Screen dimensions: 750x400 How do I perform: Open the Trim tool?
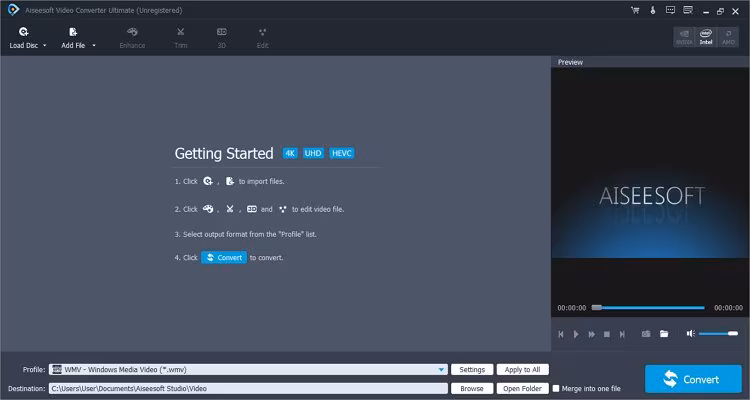point(180,38)
